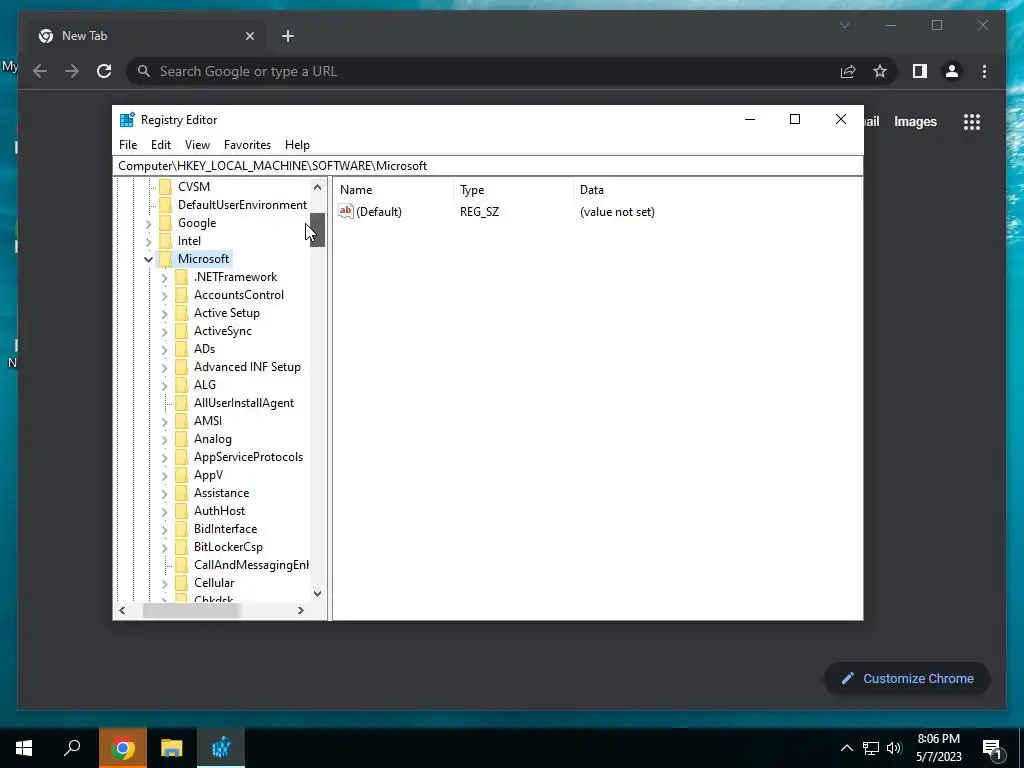Expand the Cellular key
The width and height of the screenshot is (1024, 768).
pos(165,583)
